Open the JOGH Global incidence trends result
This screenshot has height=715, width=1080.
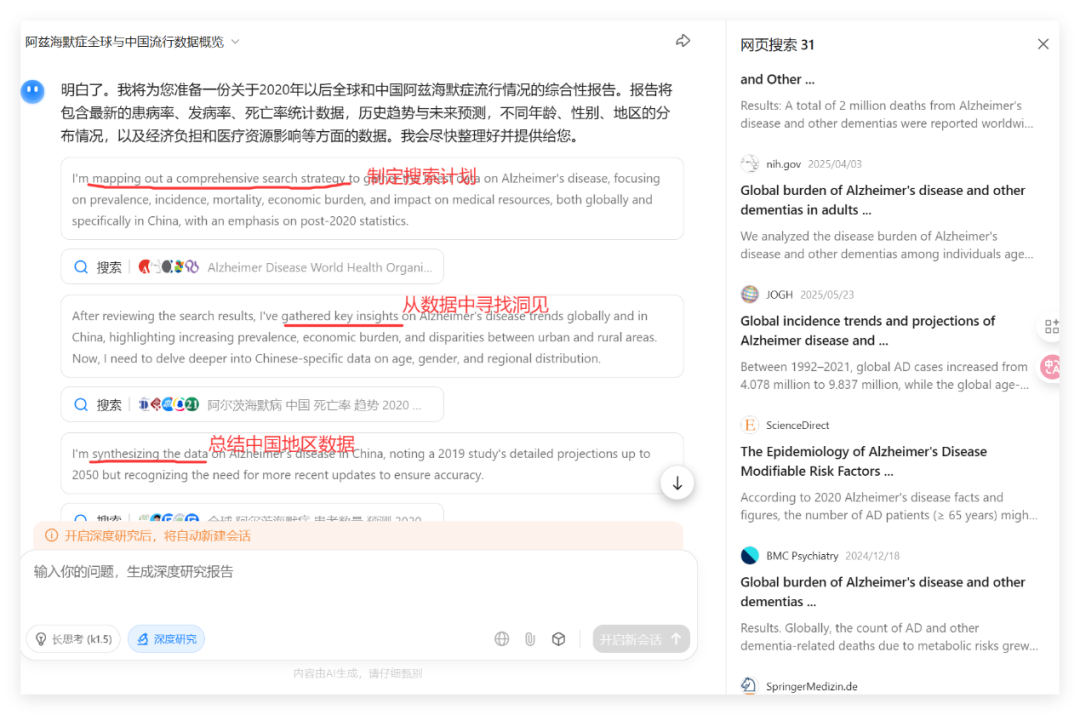coord(889,340)
